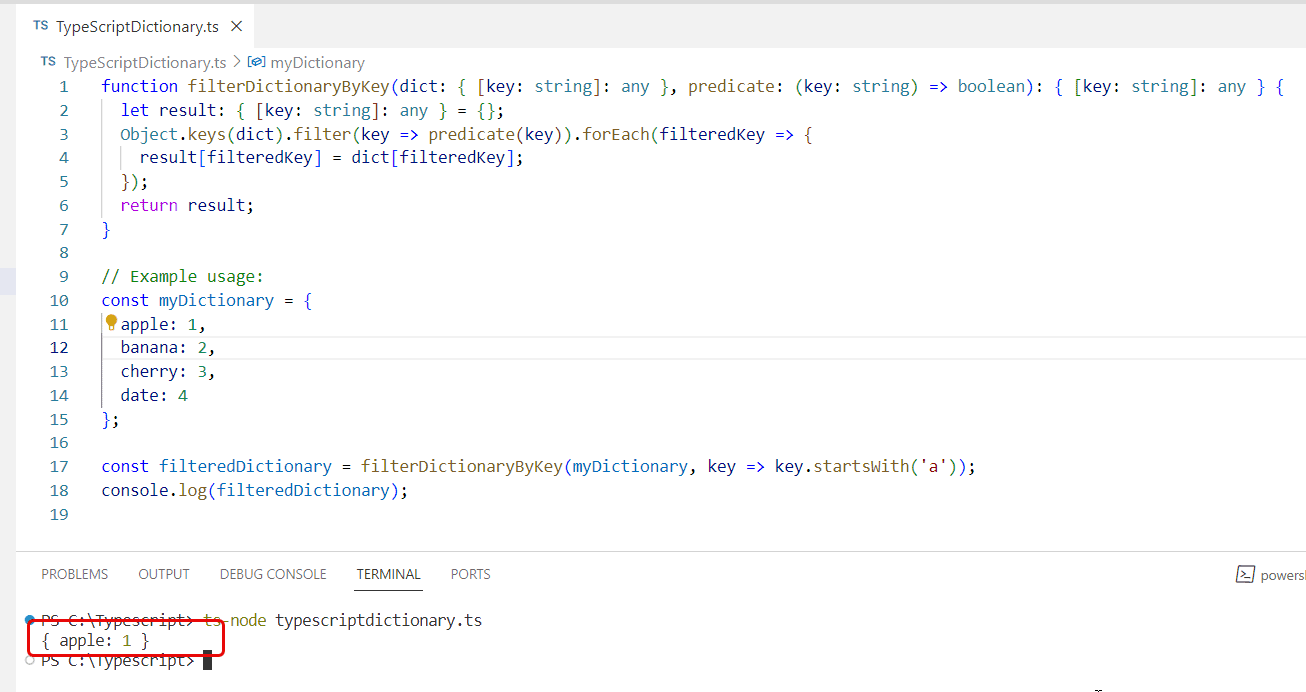
Task: Select the TypeScriptDictionary.ts editor tab
Action: pos(135,26)
